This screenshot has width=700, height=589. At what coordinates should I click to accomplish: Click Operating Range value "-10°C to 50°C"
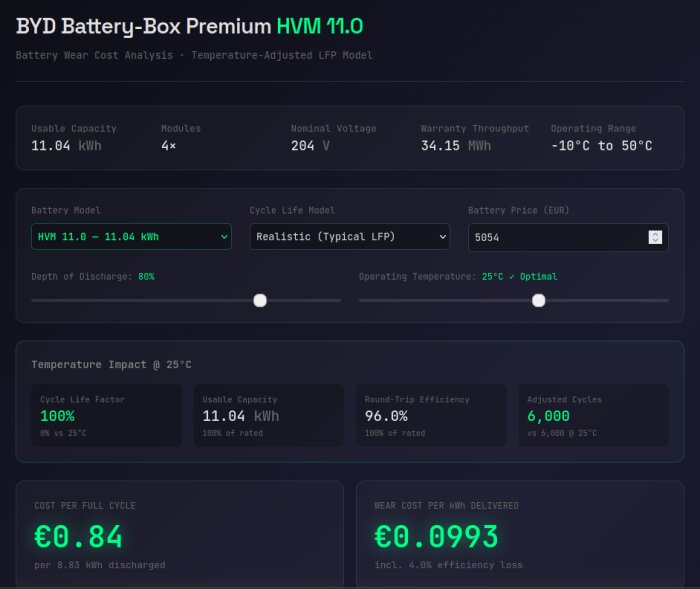[601, 146]
